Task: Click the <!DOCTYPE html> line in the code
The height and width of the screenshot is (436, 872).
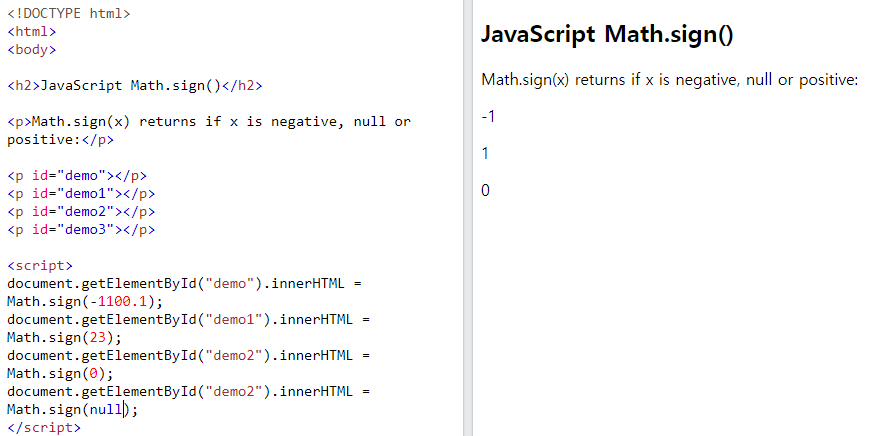Action: coord(69,14)
